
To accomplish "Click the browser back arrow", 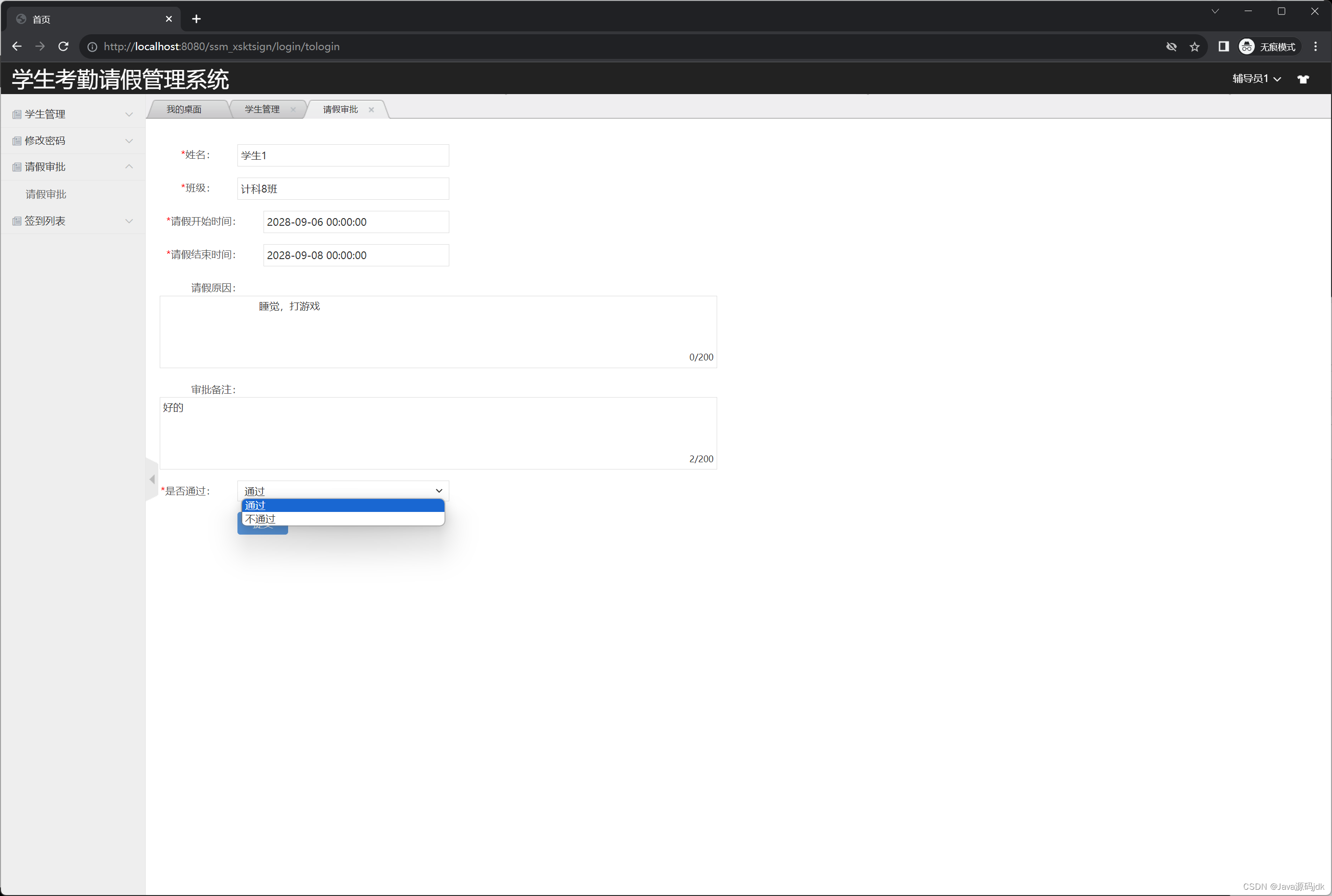I will click(16, 47).
